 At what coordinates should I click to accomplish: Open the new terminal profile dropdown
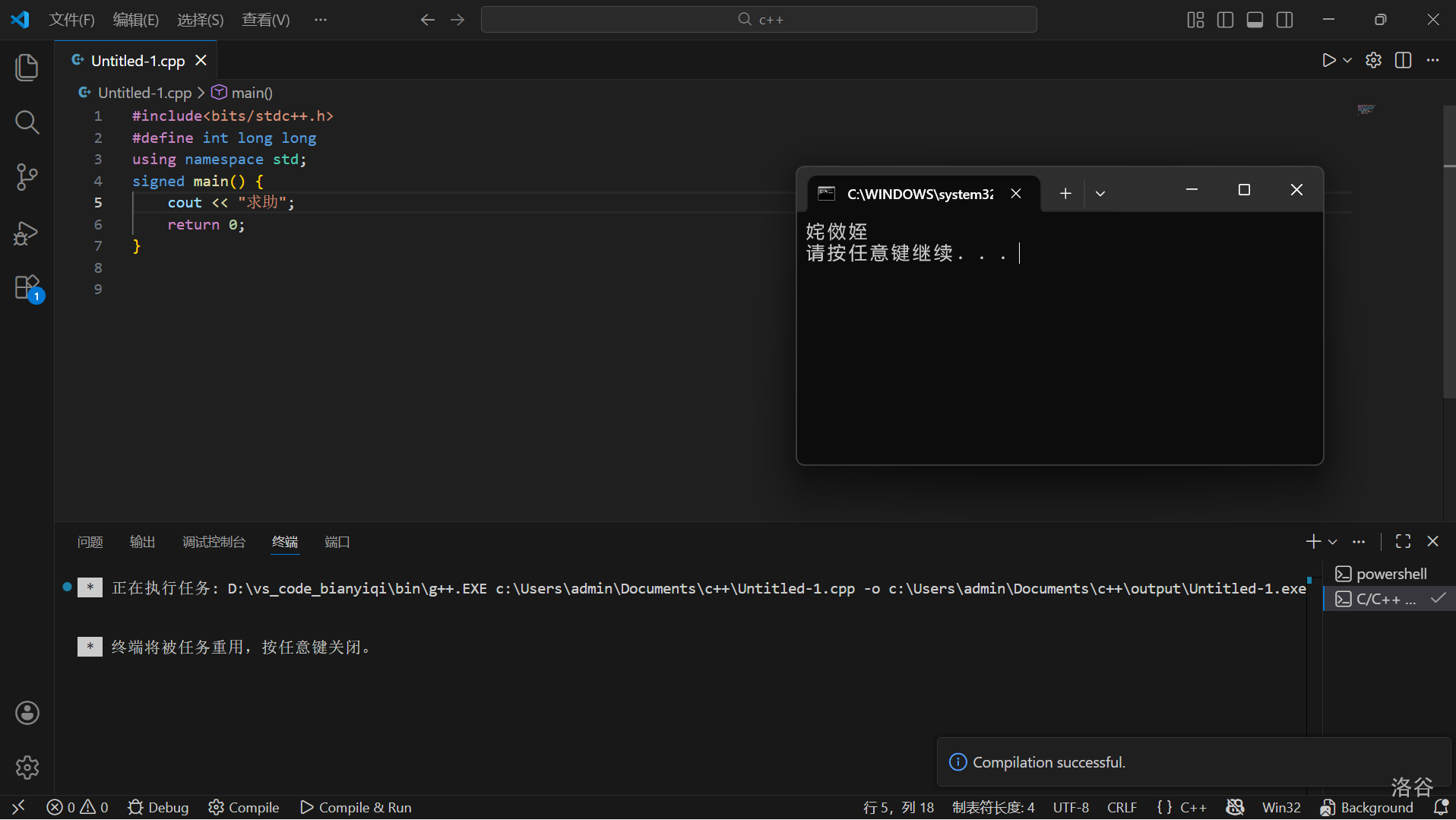(1332, 542)
